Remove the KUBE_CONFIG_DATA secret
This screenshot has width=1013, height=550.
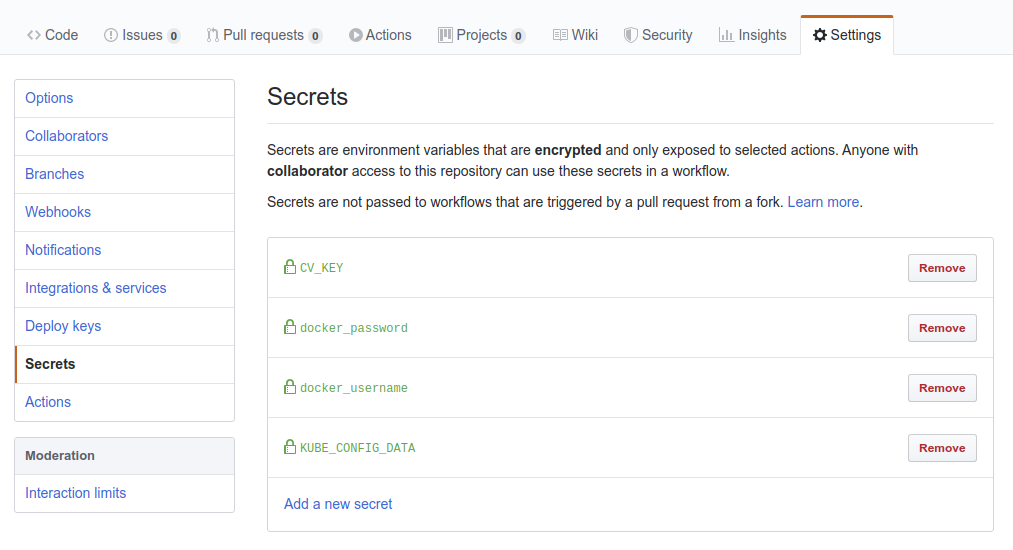(942, 448)
